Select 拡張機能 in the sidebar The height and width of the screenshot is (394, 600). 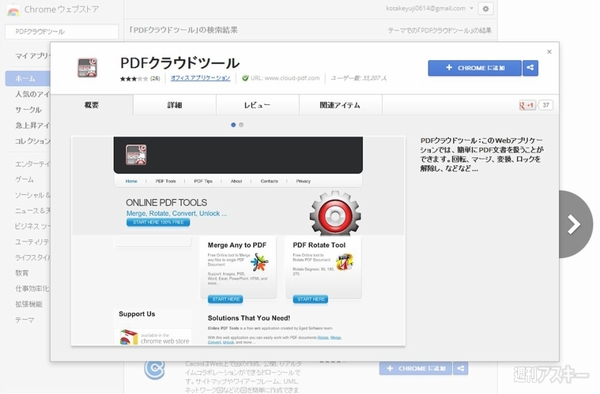[x=29, y=304]
